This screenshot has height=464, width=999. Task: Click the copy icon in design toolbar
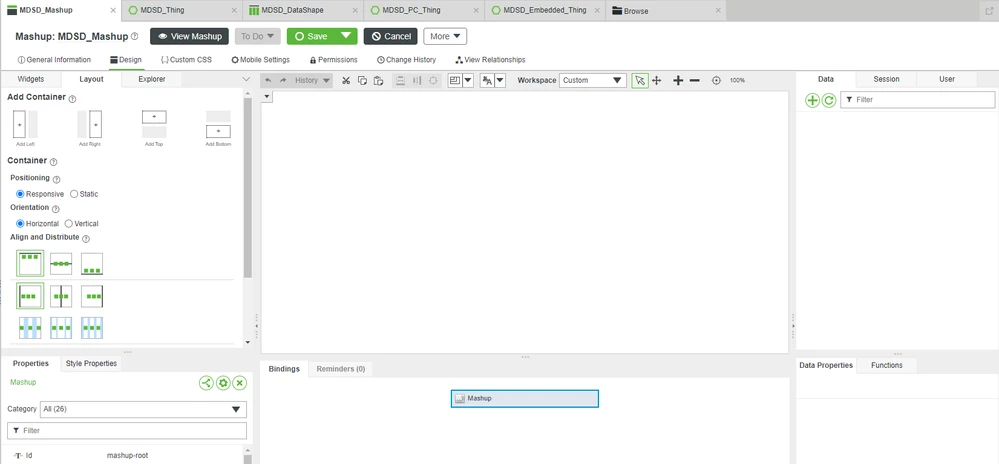point(362,80)
